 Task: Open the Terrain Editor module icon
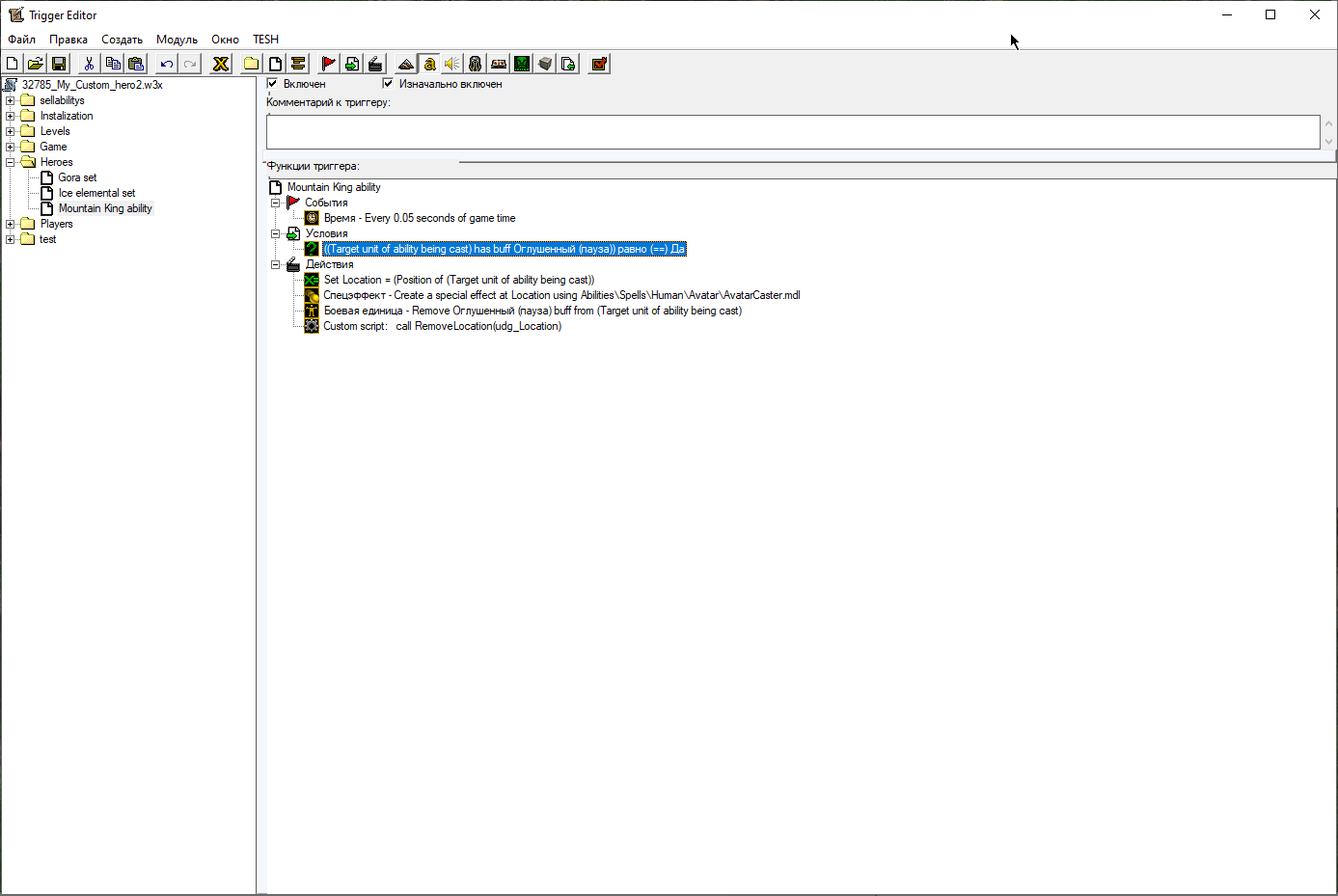(406, 64)
